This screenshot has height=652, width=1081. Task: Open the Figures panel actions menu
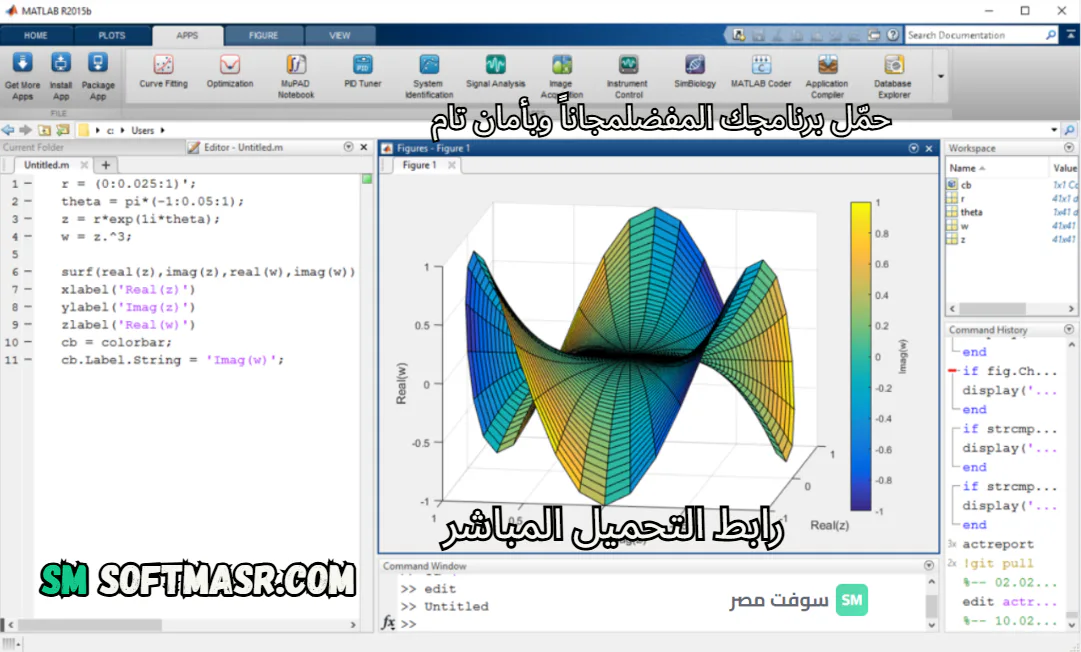pyautogui.click(x=913, y=148)
